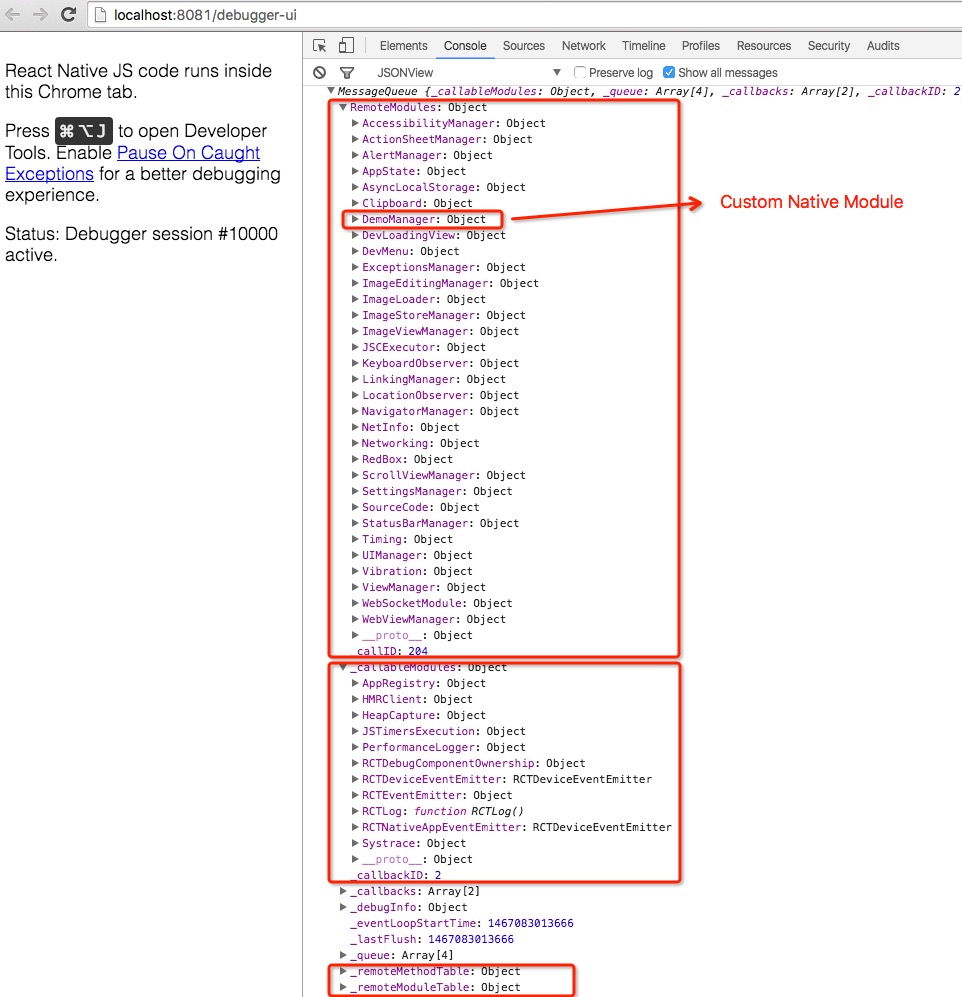Switch to the Elements tab

(x=403, y=46)
